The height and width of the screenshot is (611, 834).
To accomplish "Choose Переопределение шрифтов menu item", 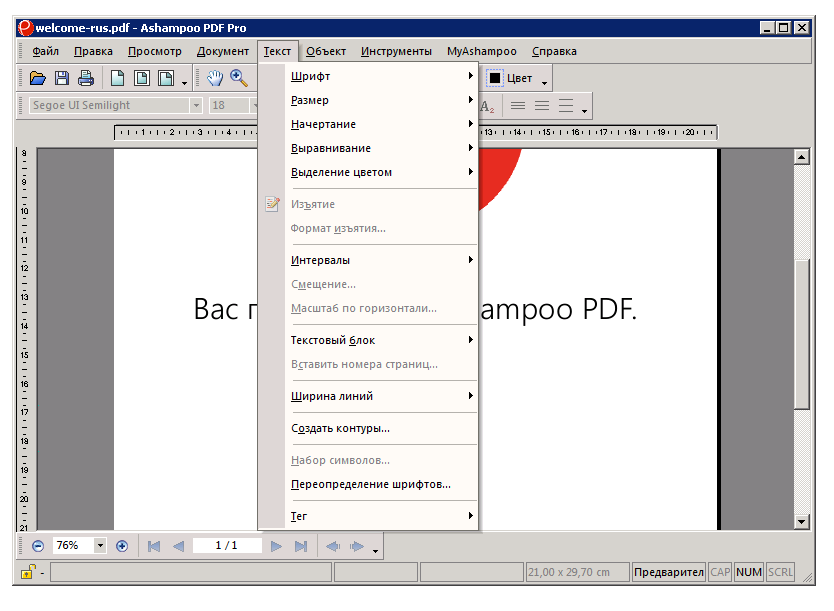I will pyautogui.click(x=381, y=484).
